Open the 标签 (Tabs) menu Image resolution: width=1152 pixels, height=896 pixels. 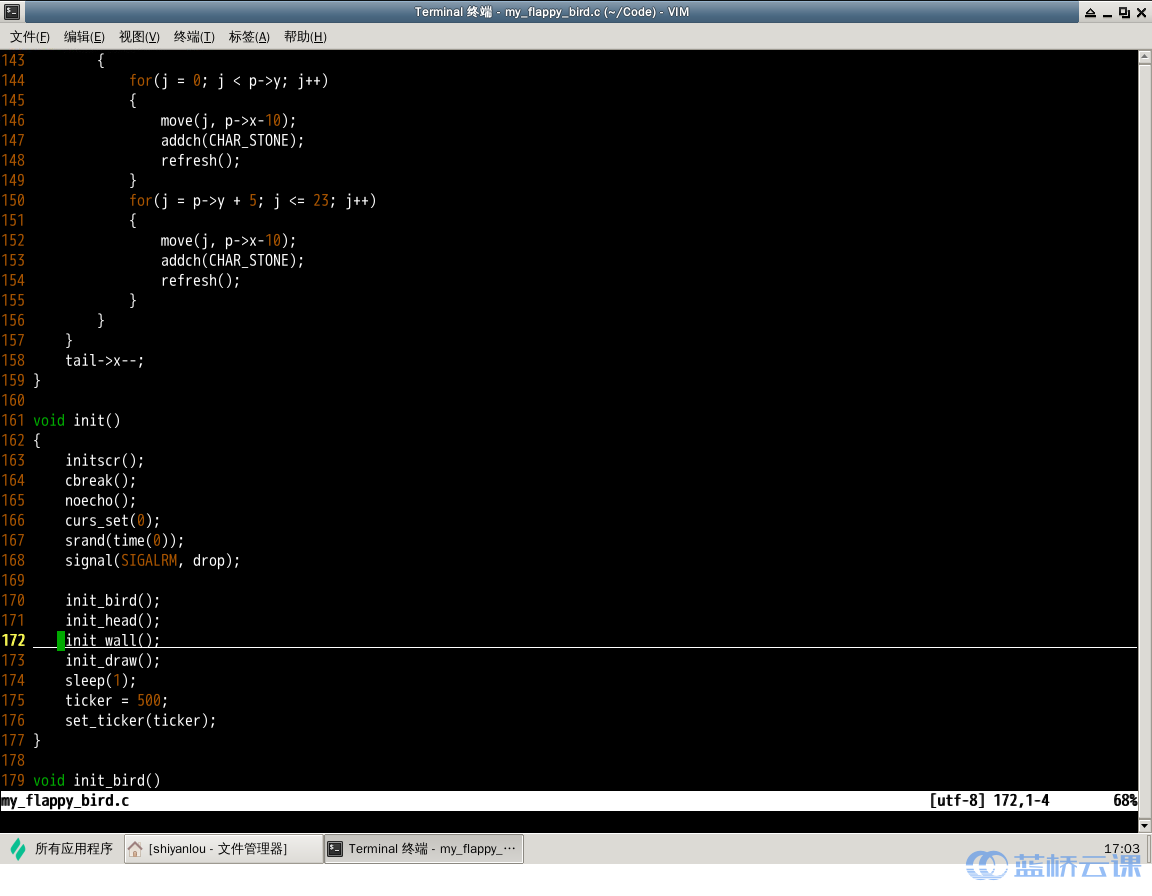[249, 37]
